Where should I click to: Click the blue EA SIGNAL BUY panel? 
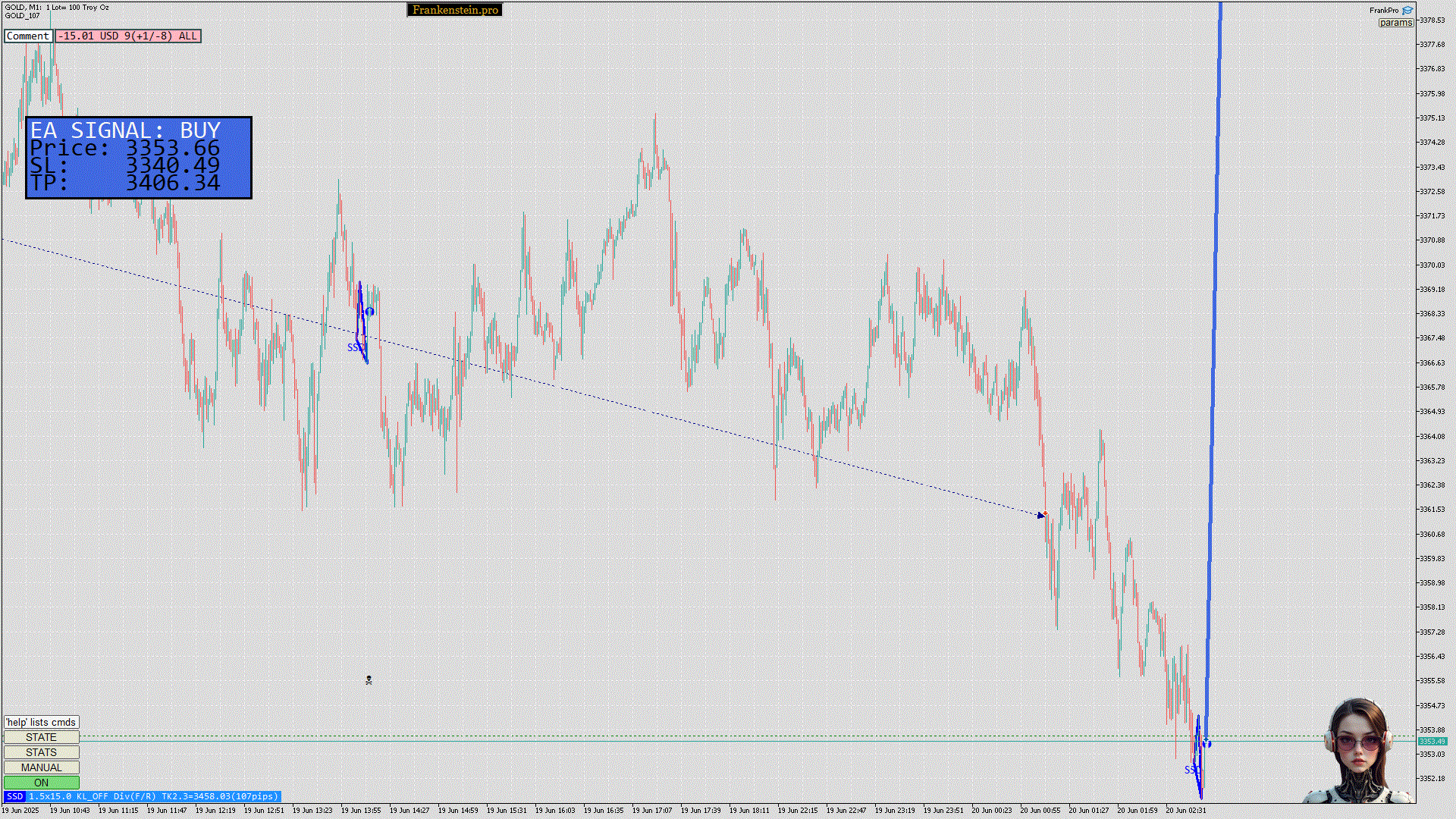click(x=139, y=158)
